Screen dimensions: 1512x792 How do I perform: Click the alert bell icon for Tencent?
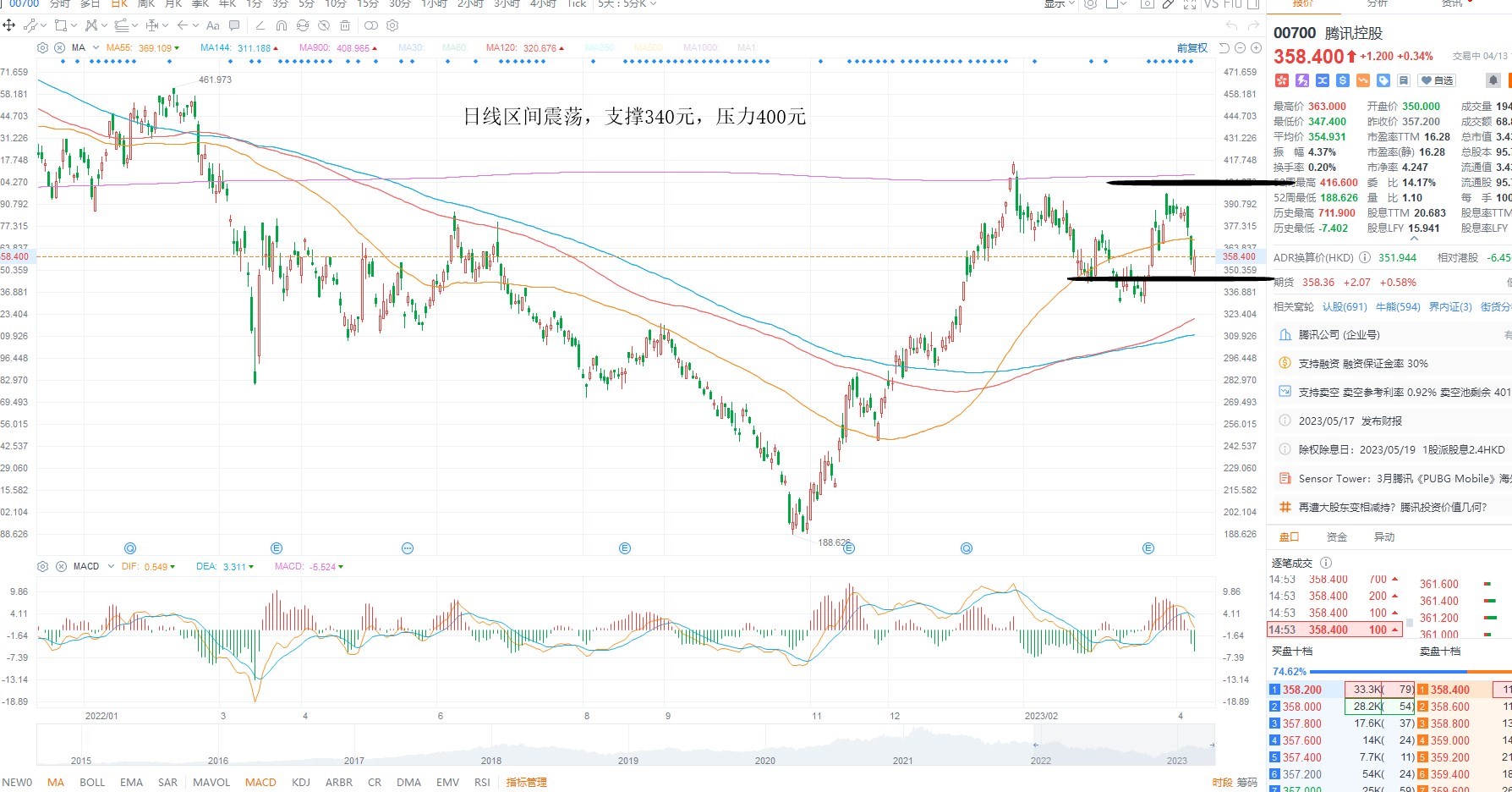[1493, 80]
